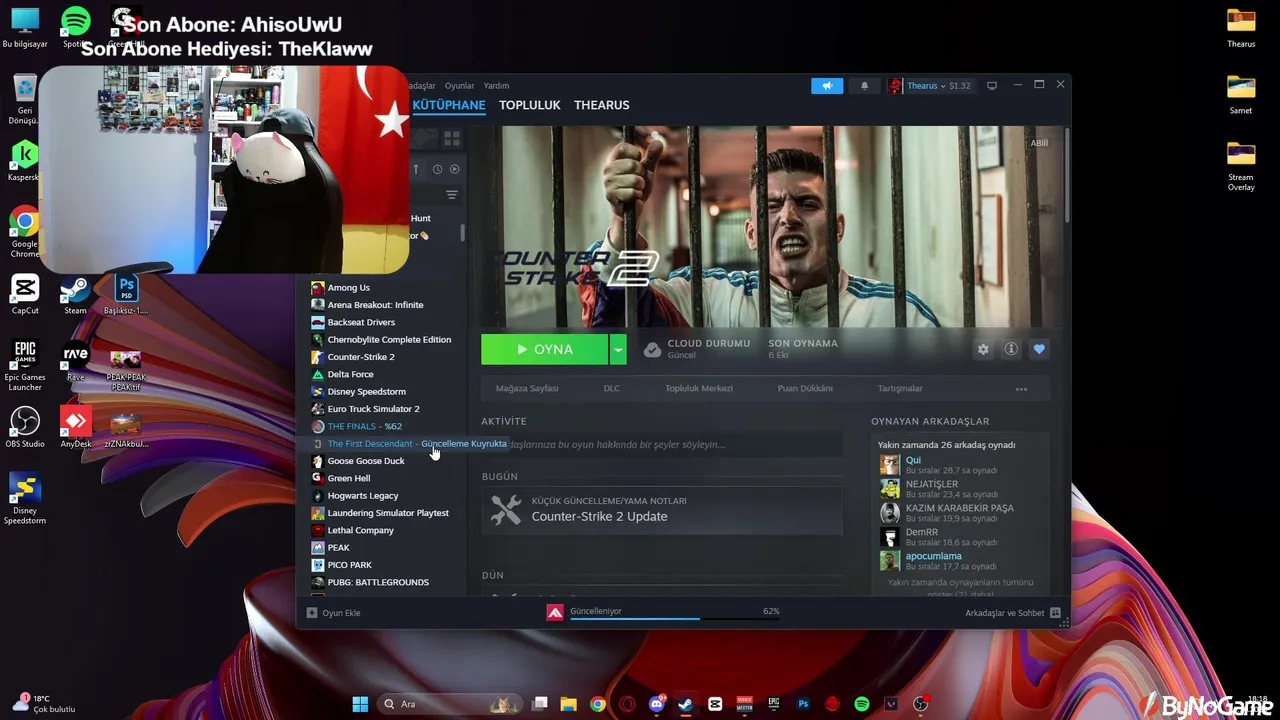1280x720 pixels.
Task: Expand play options dropdown next to OYNA
Action: (618, 349)
